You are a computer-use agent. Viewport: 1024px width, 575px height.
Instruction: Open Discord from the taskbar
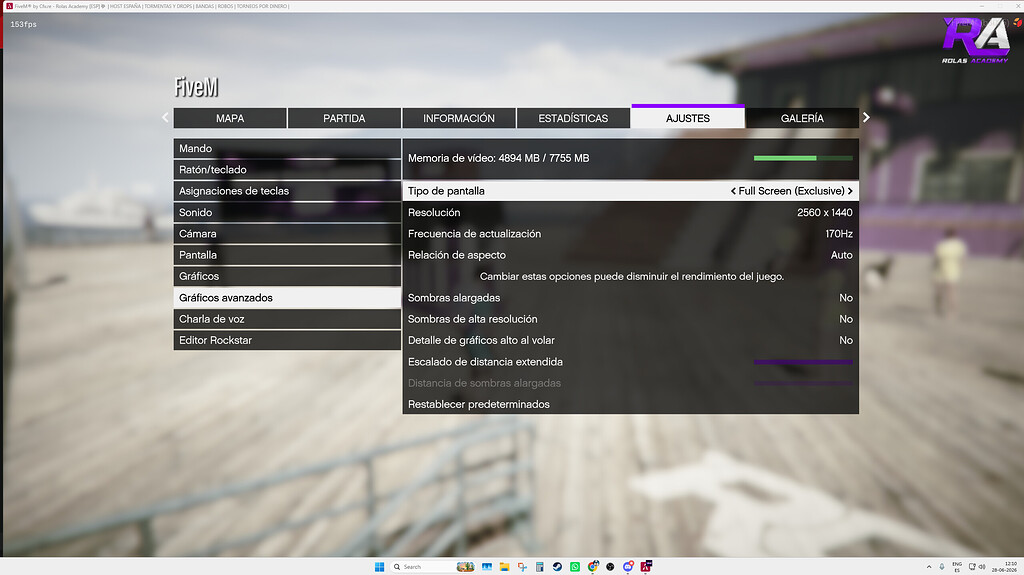click(628, 567)
